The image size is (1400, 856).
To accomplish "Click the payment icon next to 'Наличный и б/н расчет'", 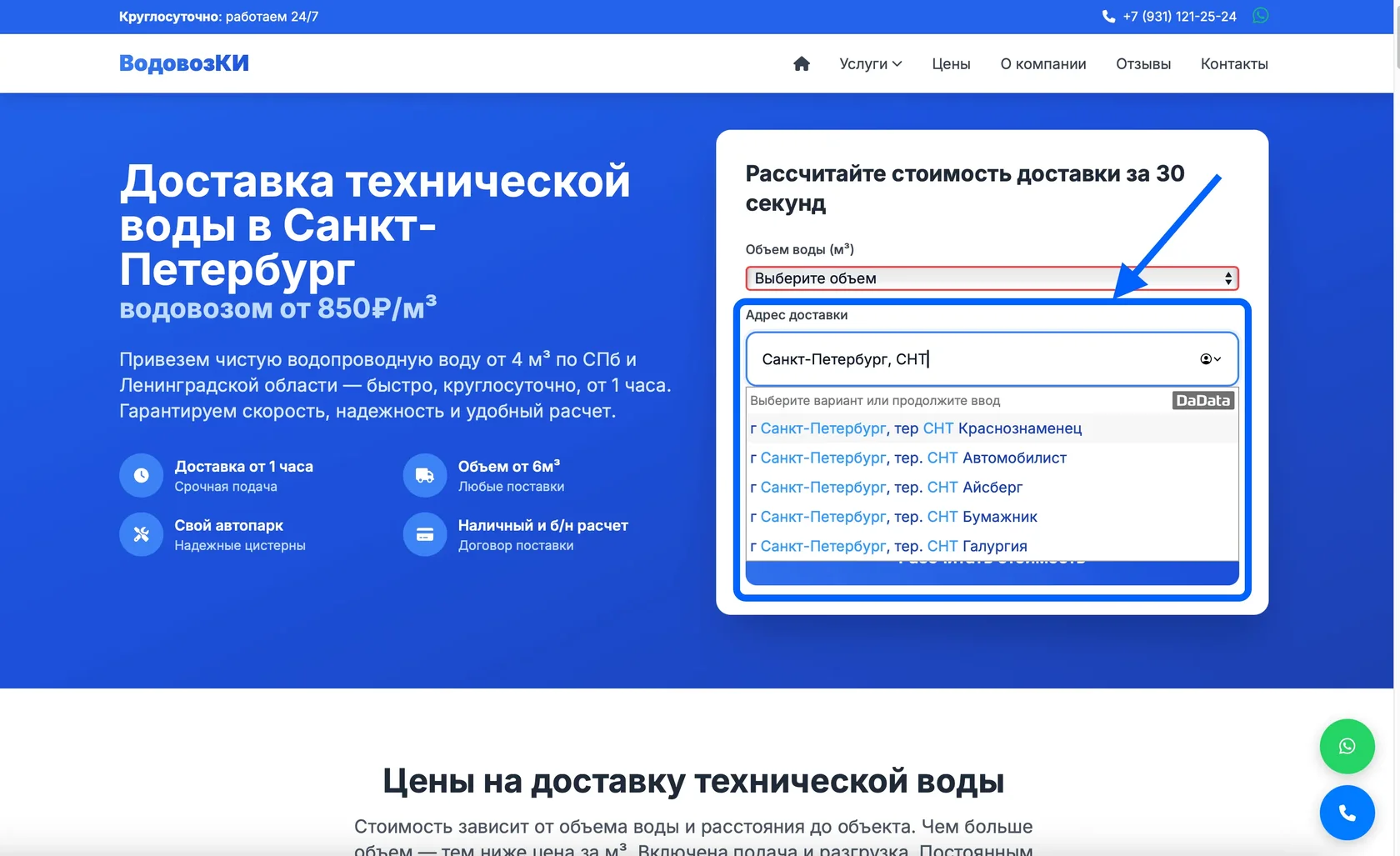I will click(424, 534).
